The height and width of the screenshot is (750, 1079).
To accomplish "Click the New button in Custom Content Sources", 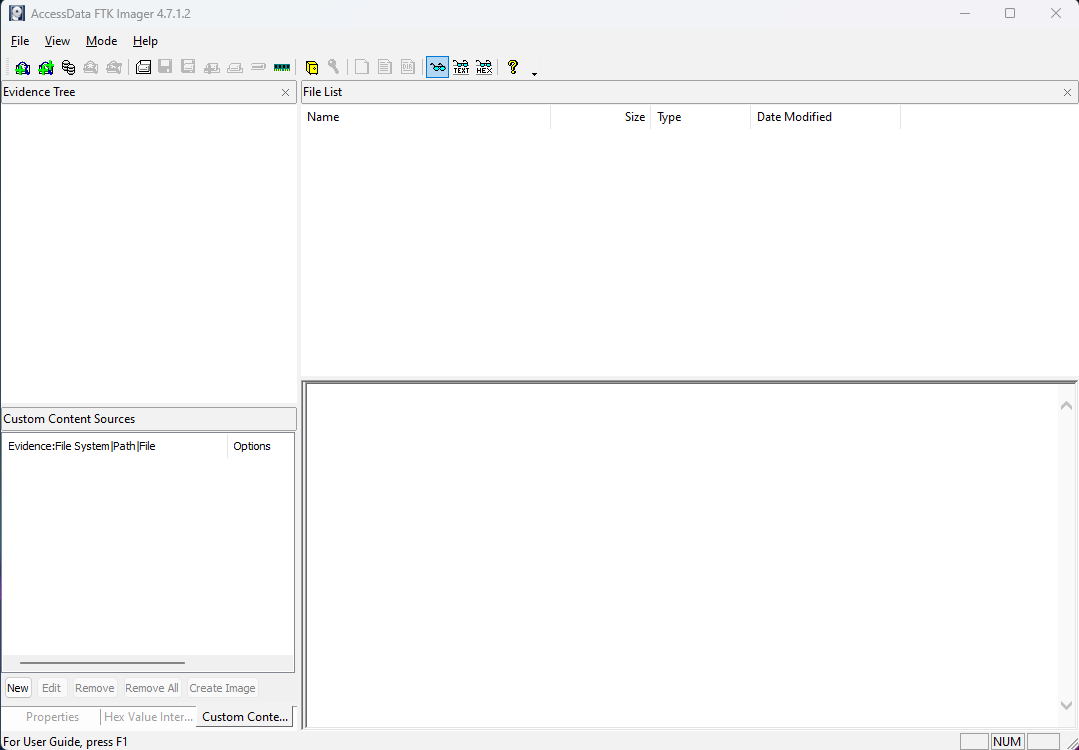I will coord(18,688).
